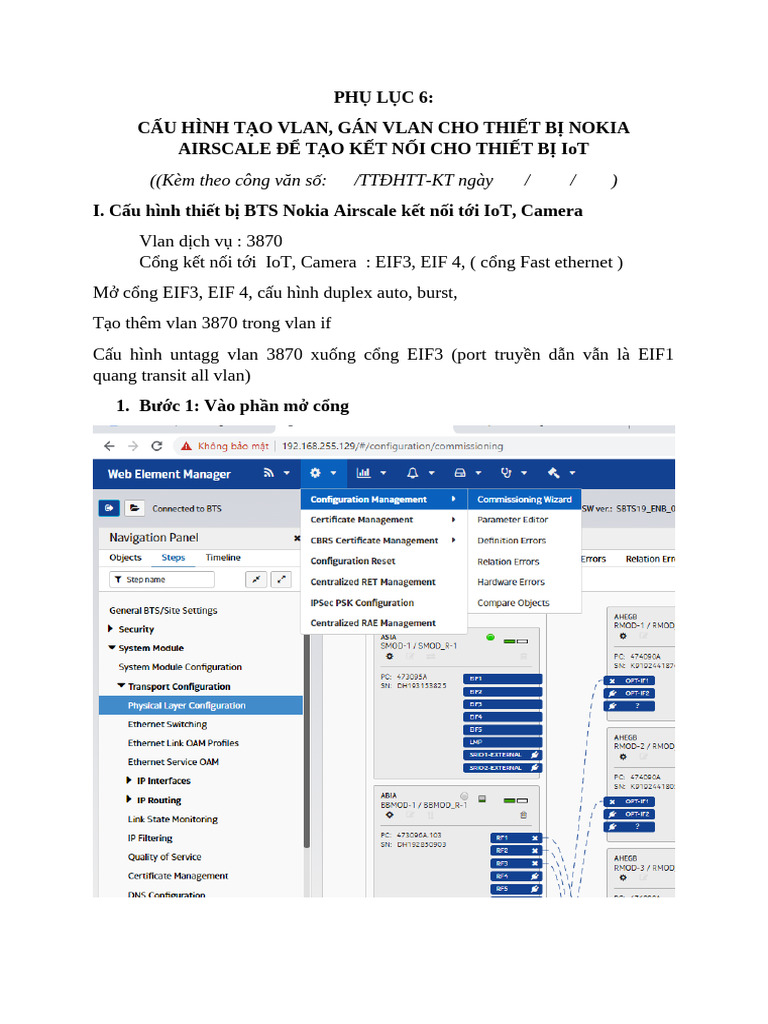Screen dimensions: 768x1024
Task: Select Compare Objects in submenu
Action: point(524,603)
